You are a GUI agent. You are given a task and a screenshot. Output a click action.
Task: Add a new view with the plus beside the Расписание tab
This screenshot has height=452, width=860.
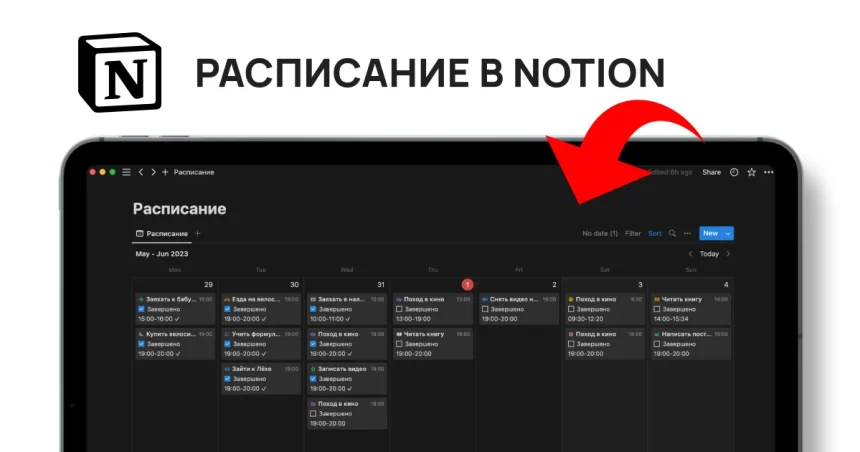pyautogui.click(x=197, y=233)
